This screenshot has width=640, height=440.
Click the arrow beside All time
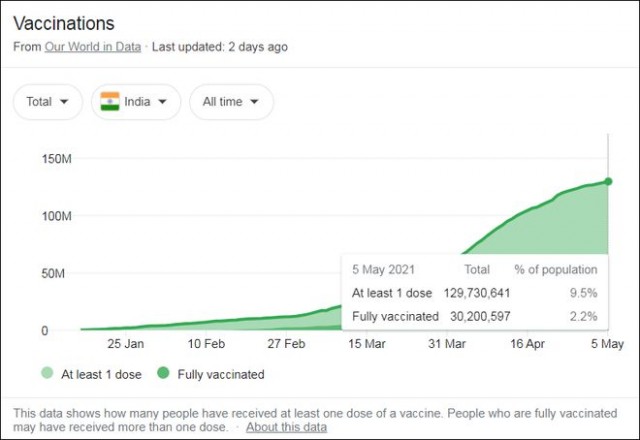pos(254,102)
